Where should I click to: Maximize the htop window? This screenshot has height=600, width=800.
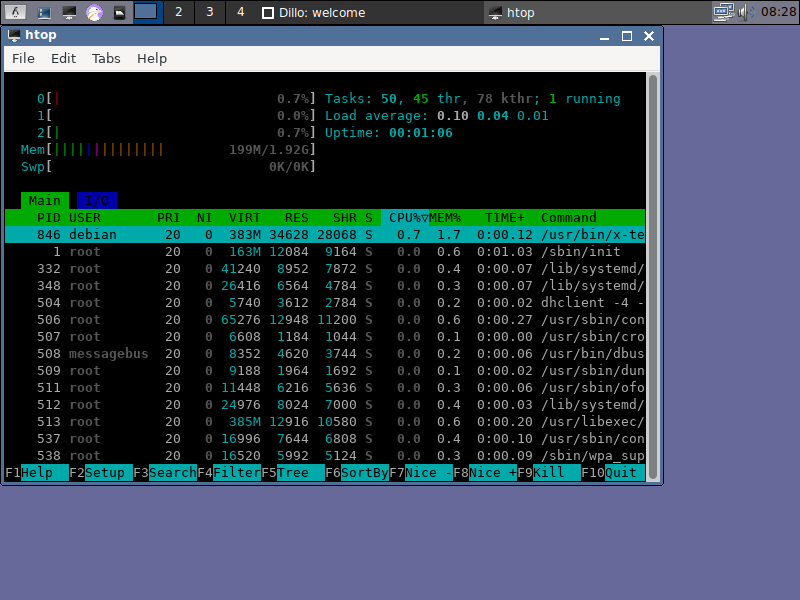coord(627,36)
